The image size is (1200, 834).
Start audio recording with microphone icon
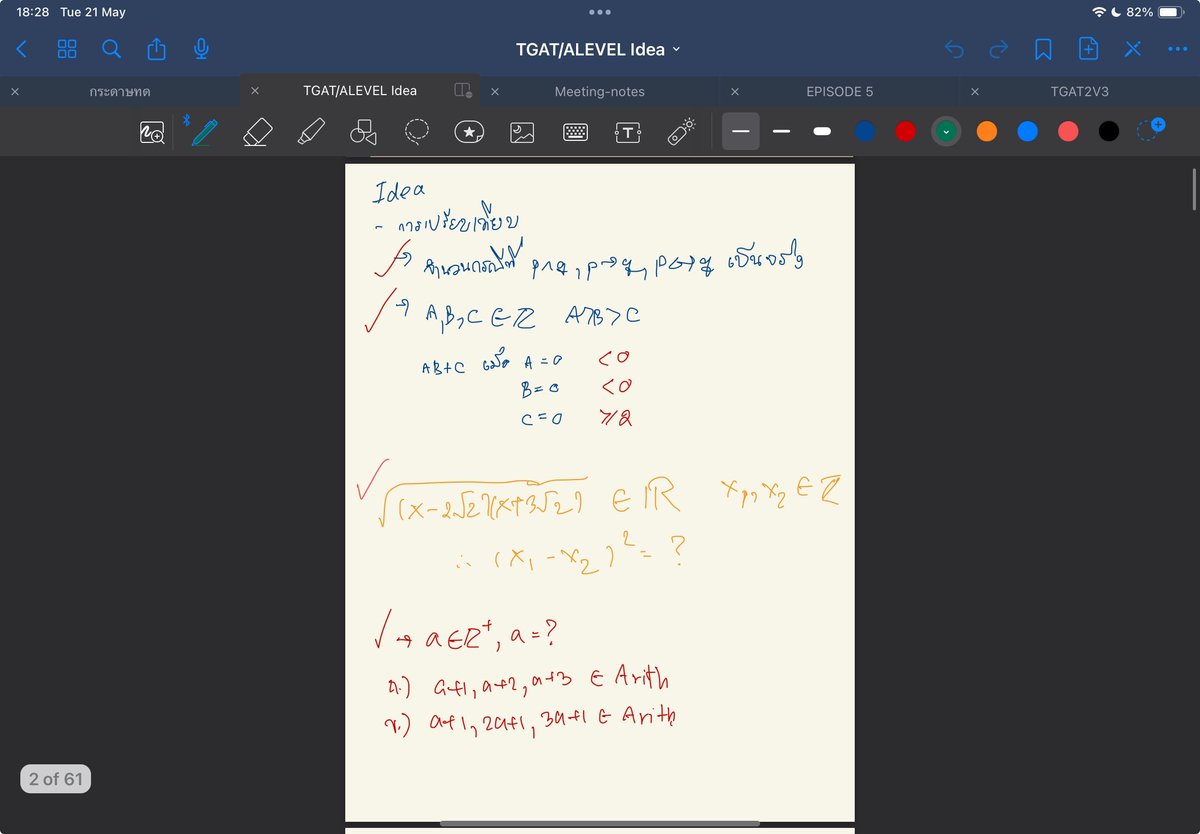point(201,49)
